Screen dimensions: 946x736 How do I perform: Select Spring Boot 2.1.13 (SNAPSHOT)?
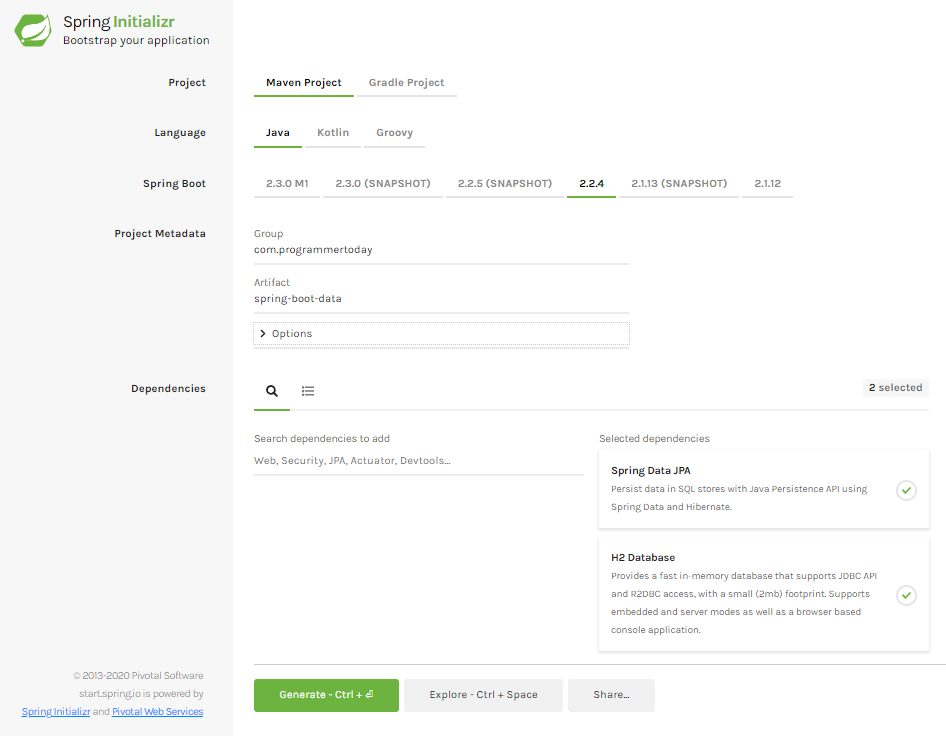679,183
